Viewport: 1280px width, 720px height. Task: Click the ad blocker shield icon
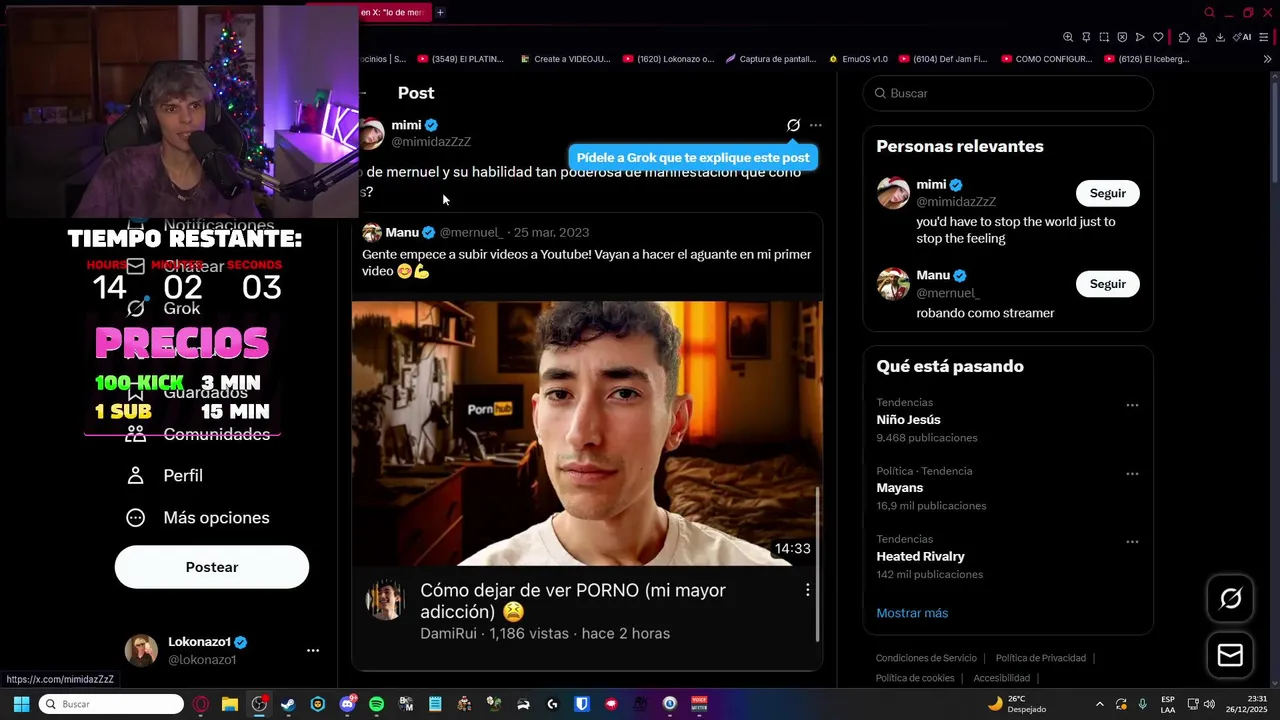click(1122, 37)
